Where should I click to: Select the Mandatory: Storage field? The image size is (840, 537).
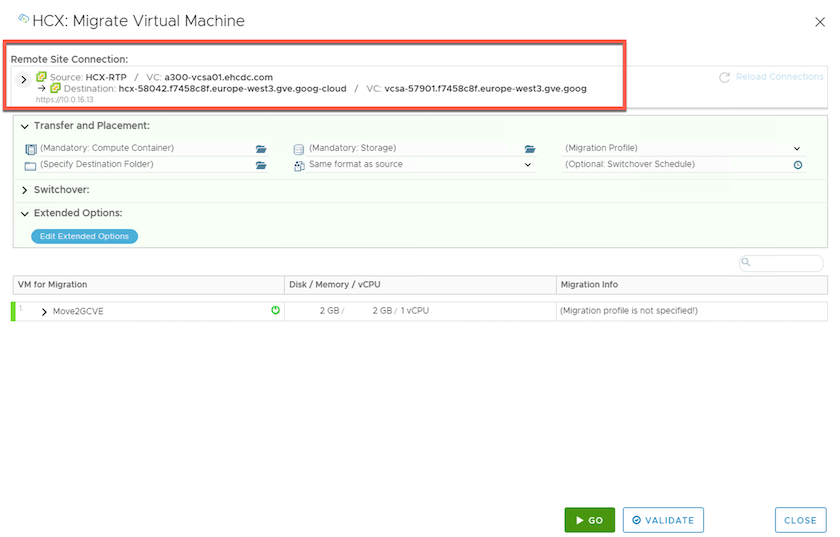(415, 148)
